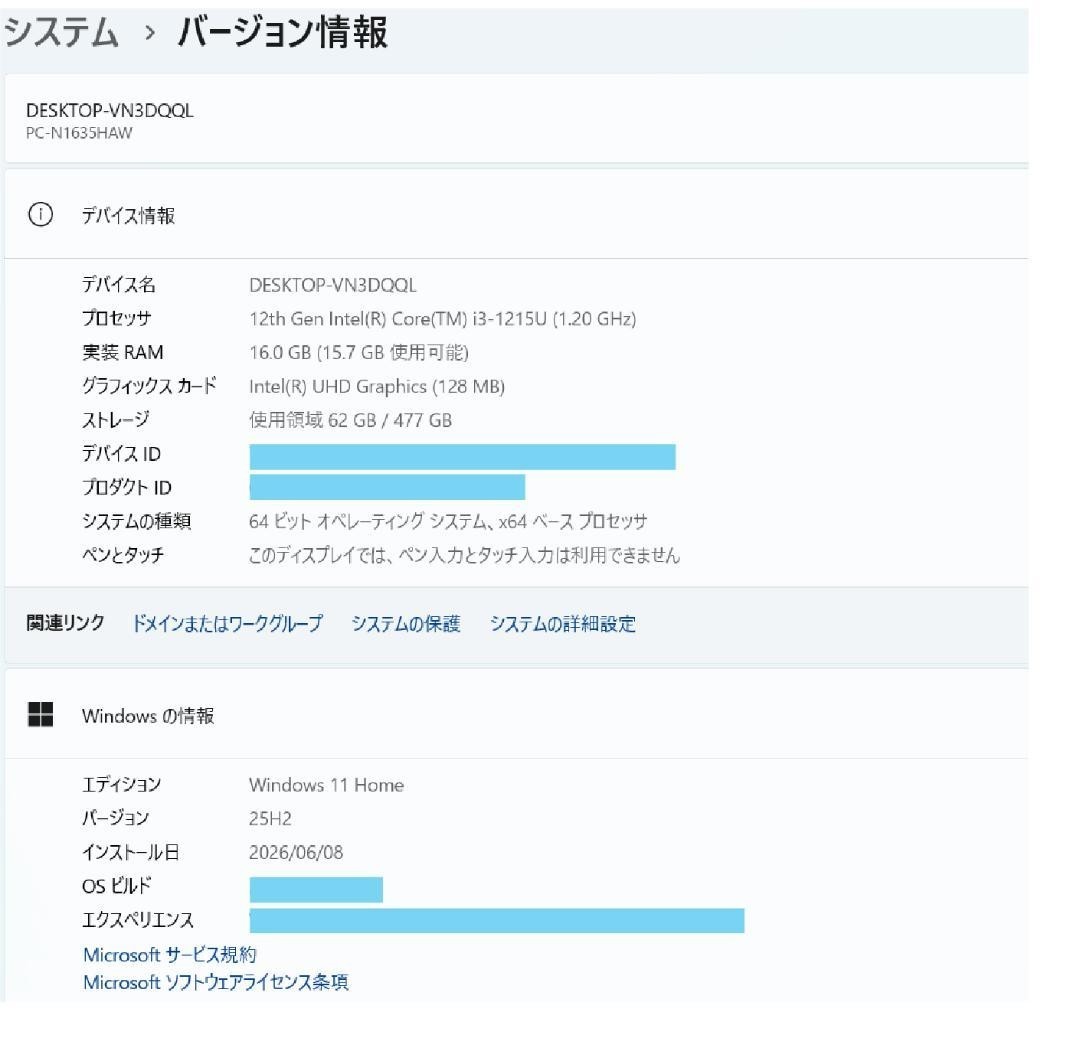Click the OS ビルド label
This screenshot has width=1080, height=1048.
pyautogui.click(x=116, y=886)
